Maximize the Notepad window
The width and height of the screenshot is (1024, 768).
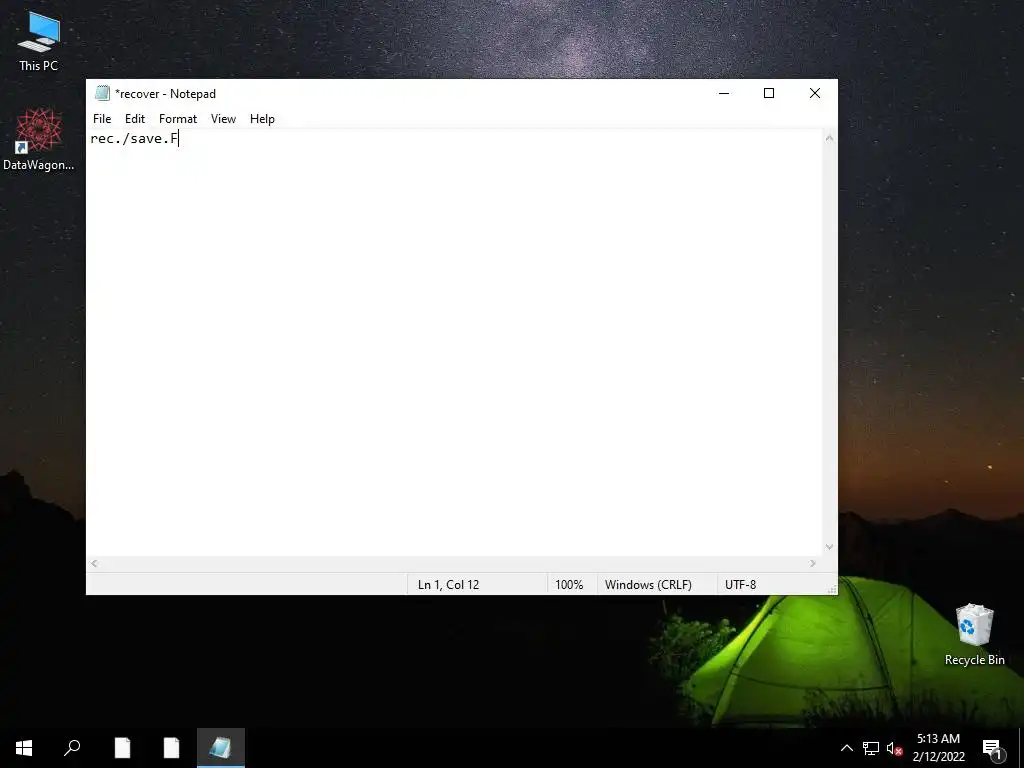tap(769, 93)
